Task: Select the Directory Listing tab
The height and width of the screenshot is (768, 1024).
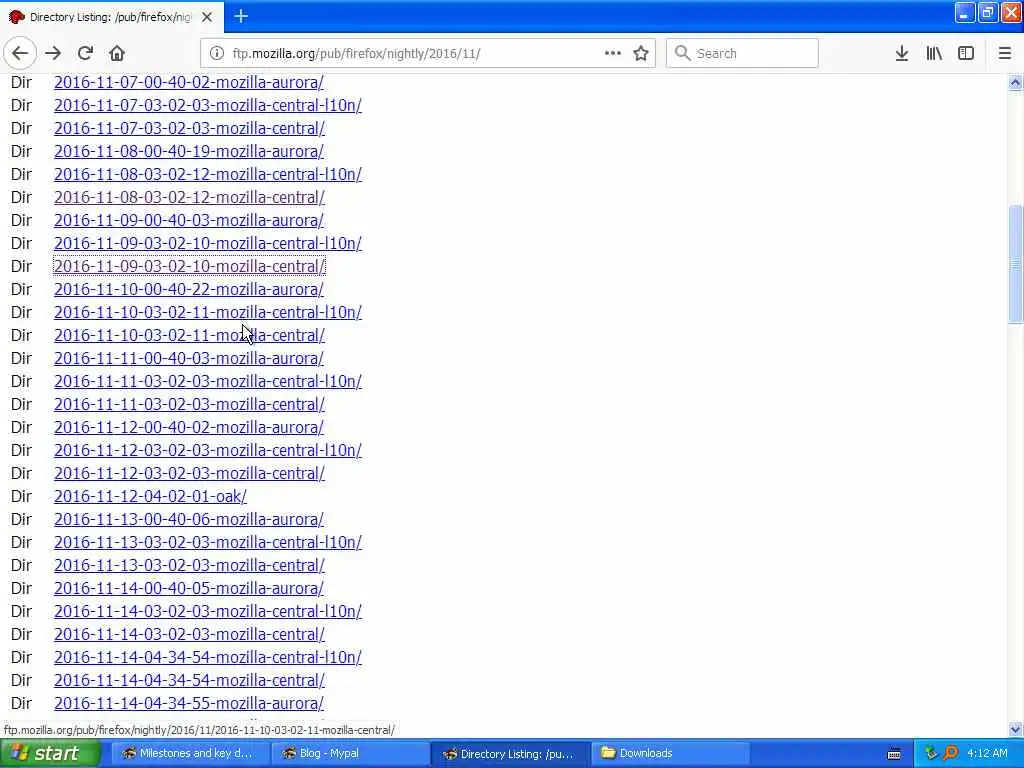Action: tap(111, 17)
